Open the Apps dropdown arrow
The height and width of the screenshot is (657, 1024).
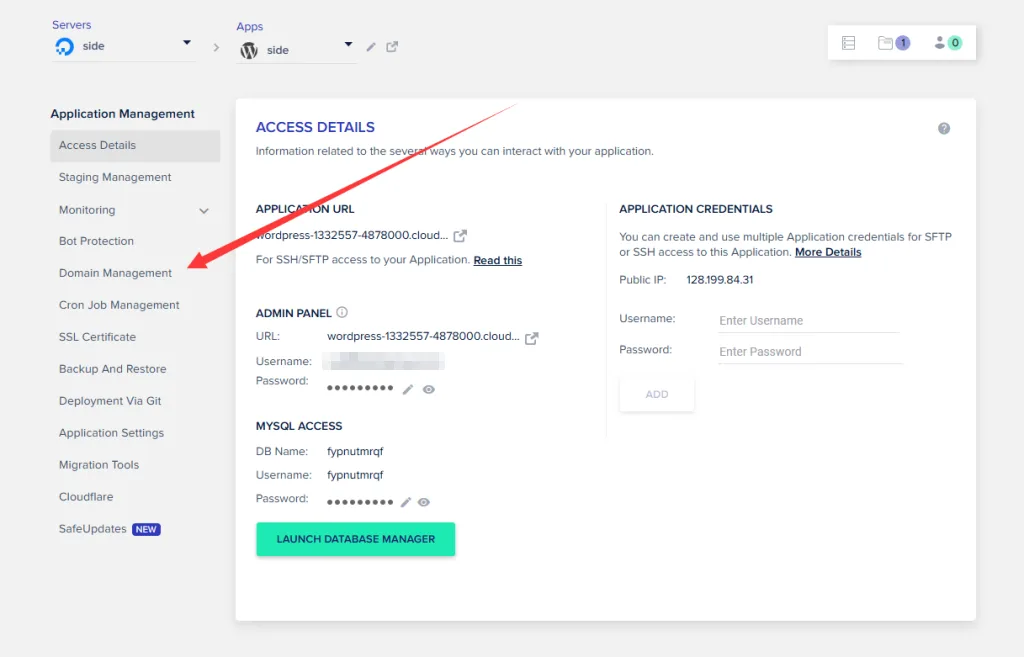[348, 44]
